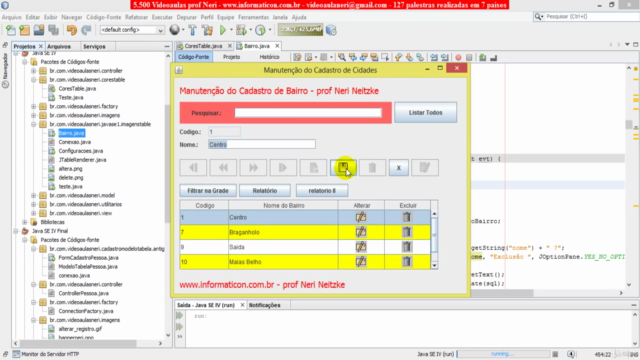Click the Alterar icon in Saida row
This screenshot has height=360, width=640.
pyautogui.click(x=361, y=247)
